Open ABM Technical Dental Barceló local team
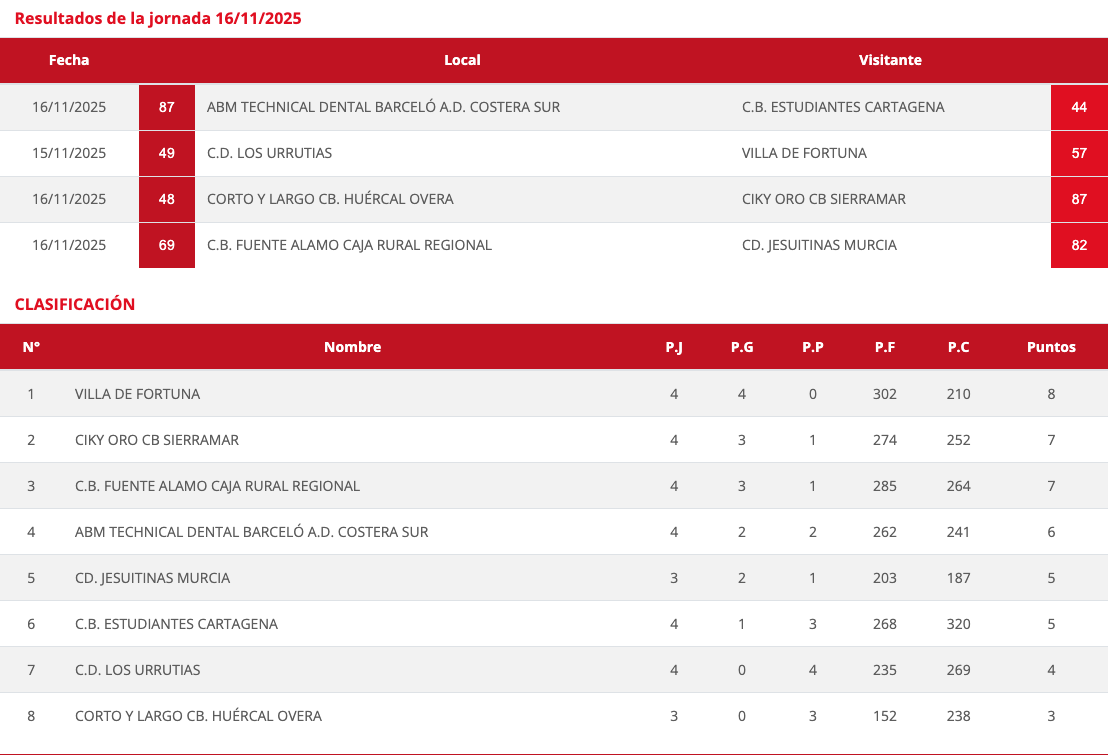 pyautogui.click(x=383, y=107)
